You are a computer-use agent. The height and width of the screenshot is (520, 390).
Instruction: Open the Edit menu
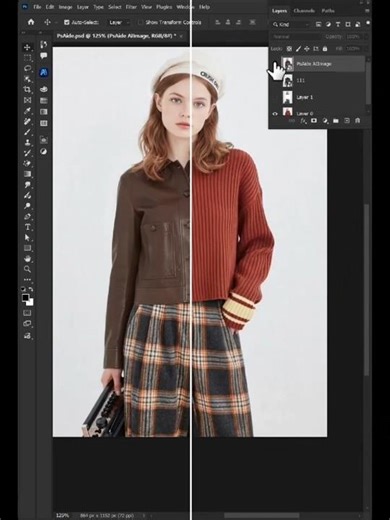50,7
